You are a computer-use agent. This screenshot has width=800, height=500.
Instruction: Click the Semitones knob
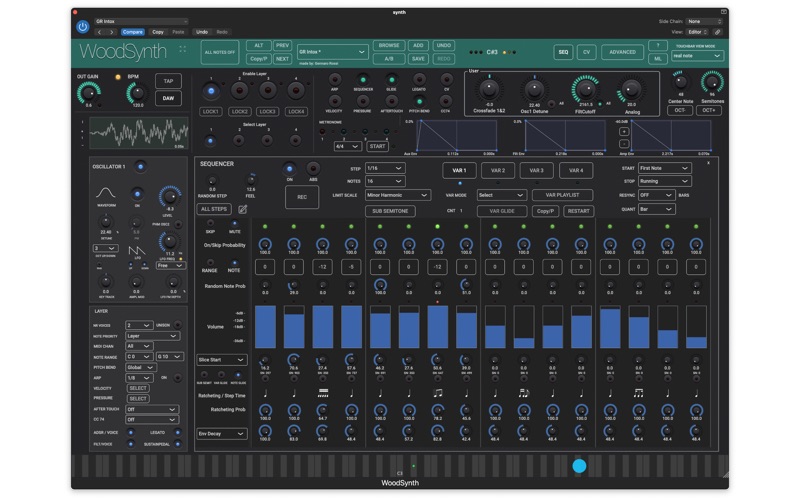712,82
